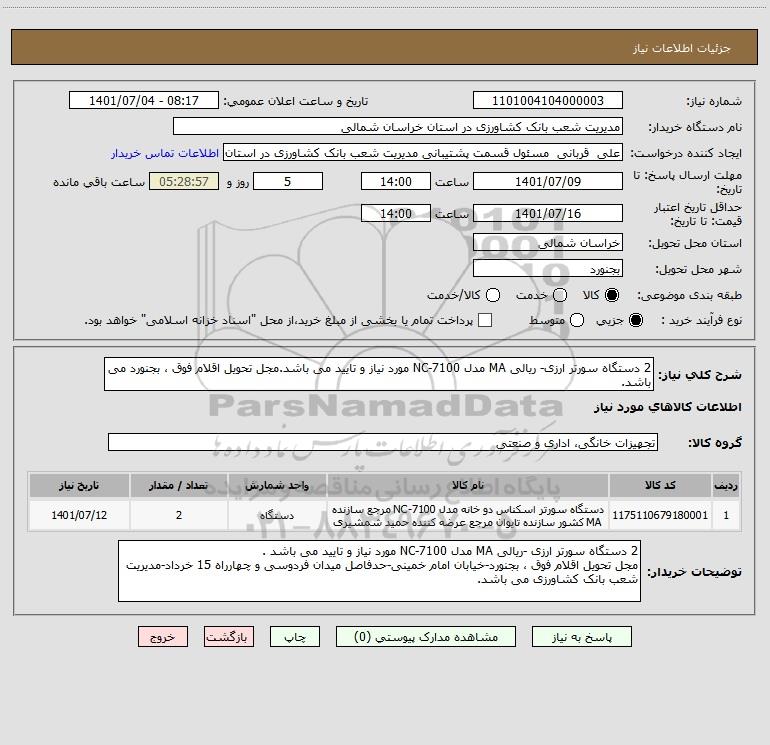Viewport: 770px width, 745px height.
Task: Click the row number cell 1
Action: pyautogui.click(x=726, y=515)
